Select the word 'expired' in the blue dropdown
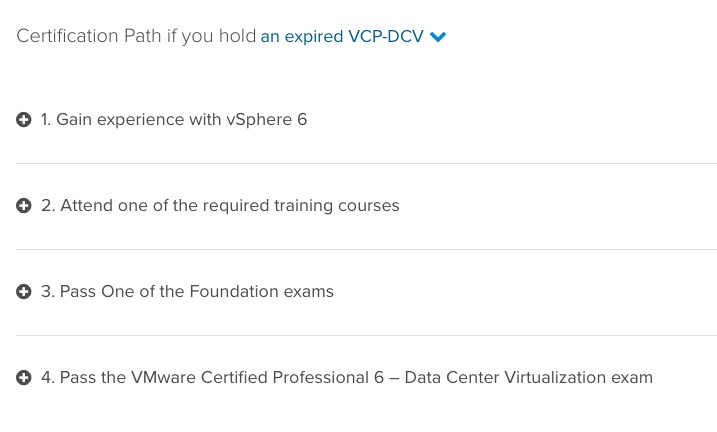The image size is (717, 432). coord(314,37)
